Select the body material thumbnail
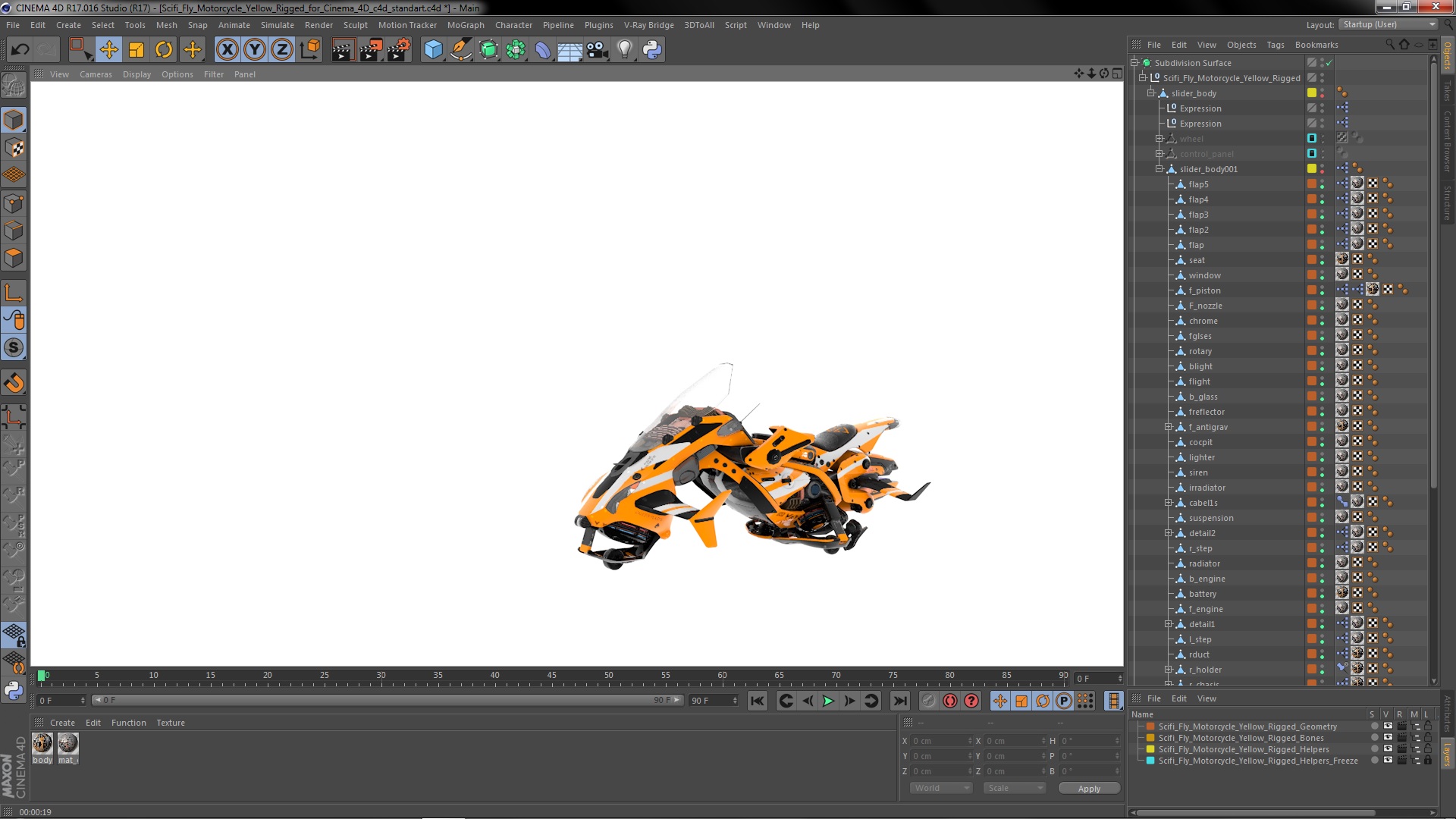This screenshot has height=819, width=1456. [42, 744]
